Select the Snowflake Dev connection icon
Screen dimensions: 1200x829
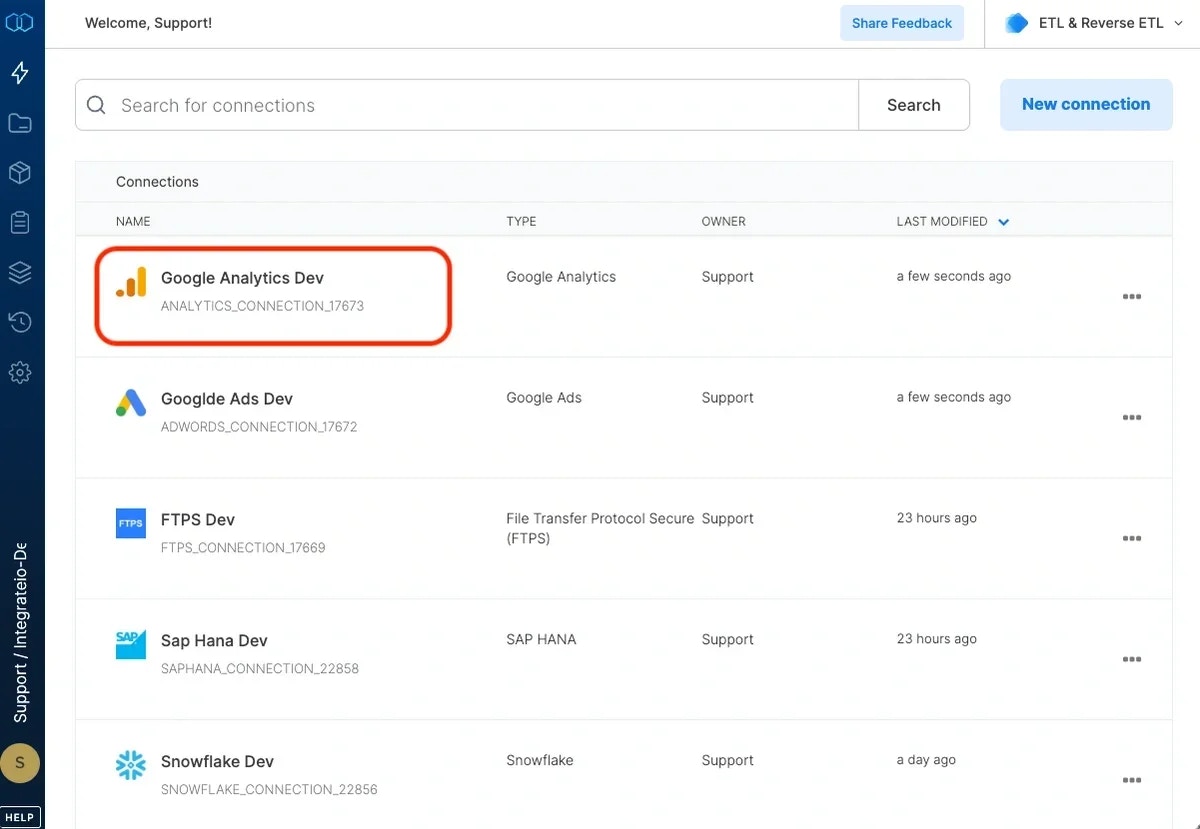[130, 764]
